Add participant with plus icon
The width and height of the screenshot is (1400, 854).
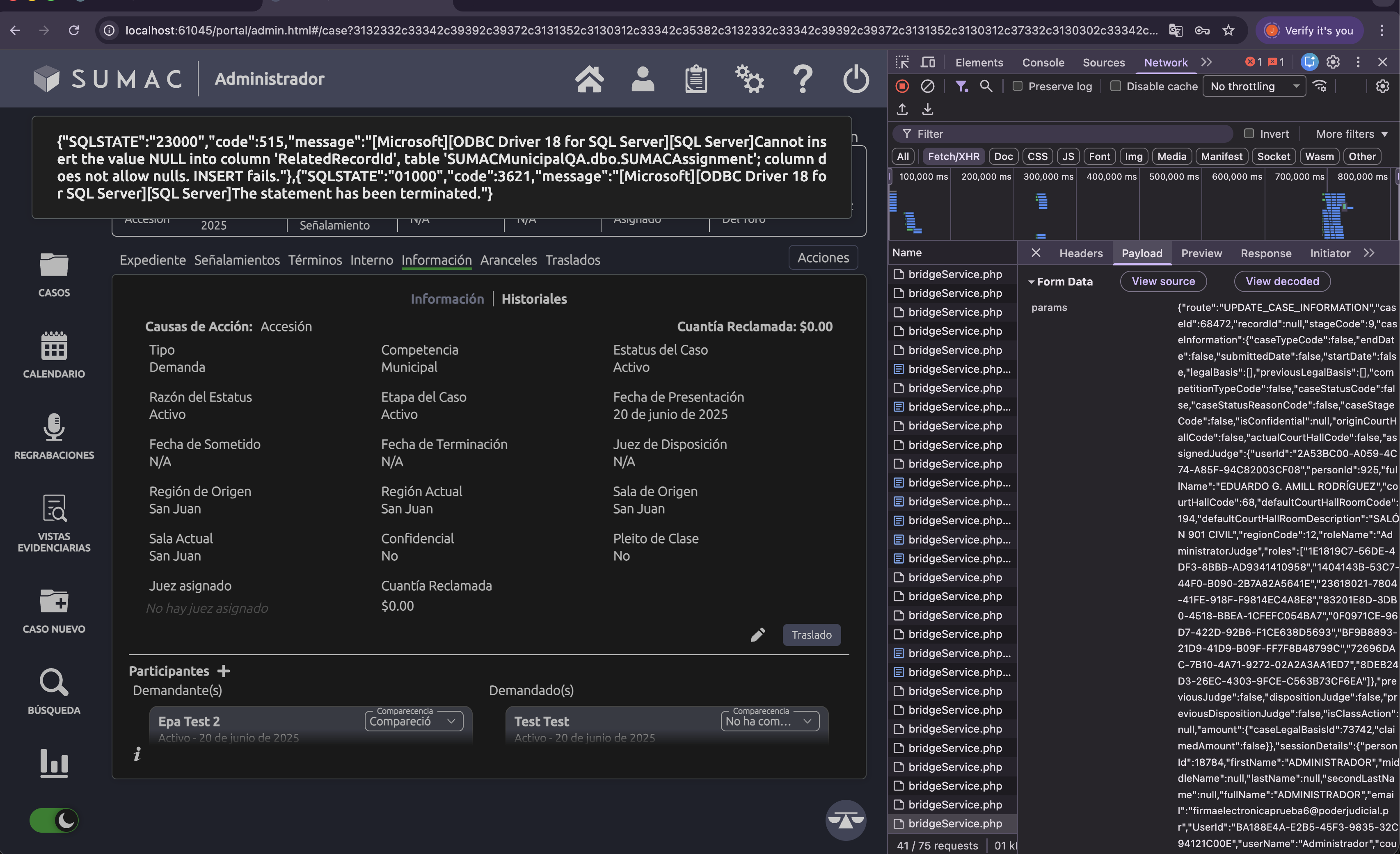coord(224,671)
